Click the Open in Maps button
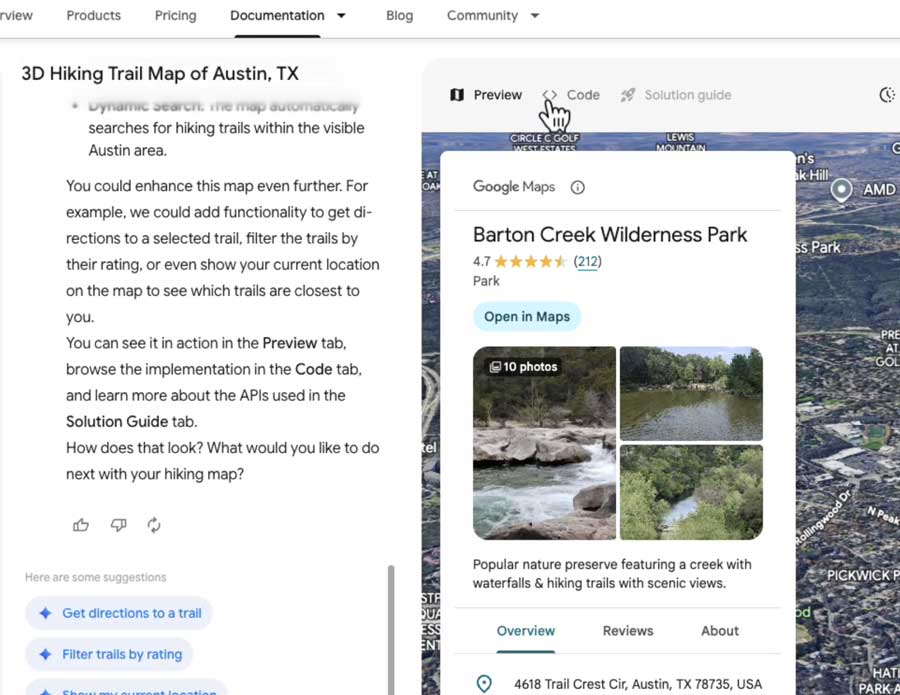 tap(527, 316)
